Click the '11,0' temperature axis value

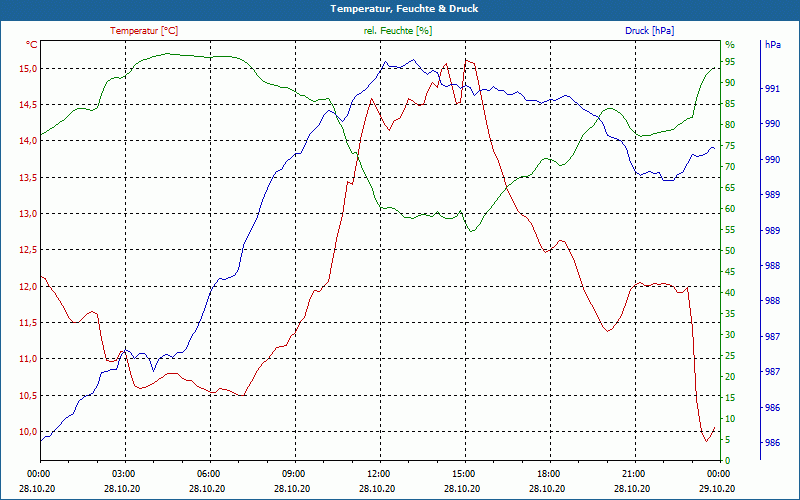(29, 359)
